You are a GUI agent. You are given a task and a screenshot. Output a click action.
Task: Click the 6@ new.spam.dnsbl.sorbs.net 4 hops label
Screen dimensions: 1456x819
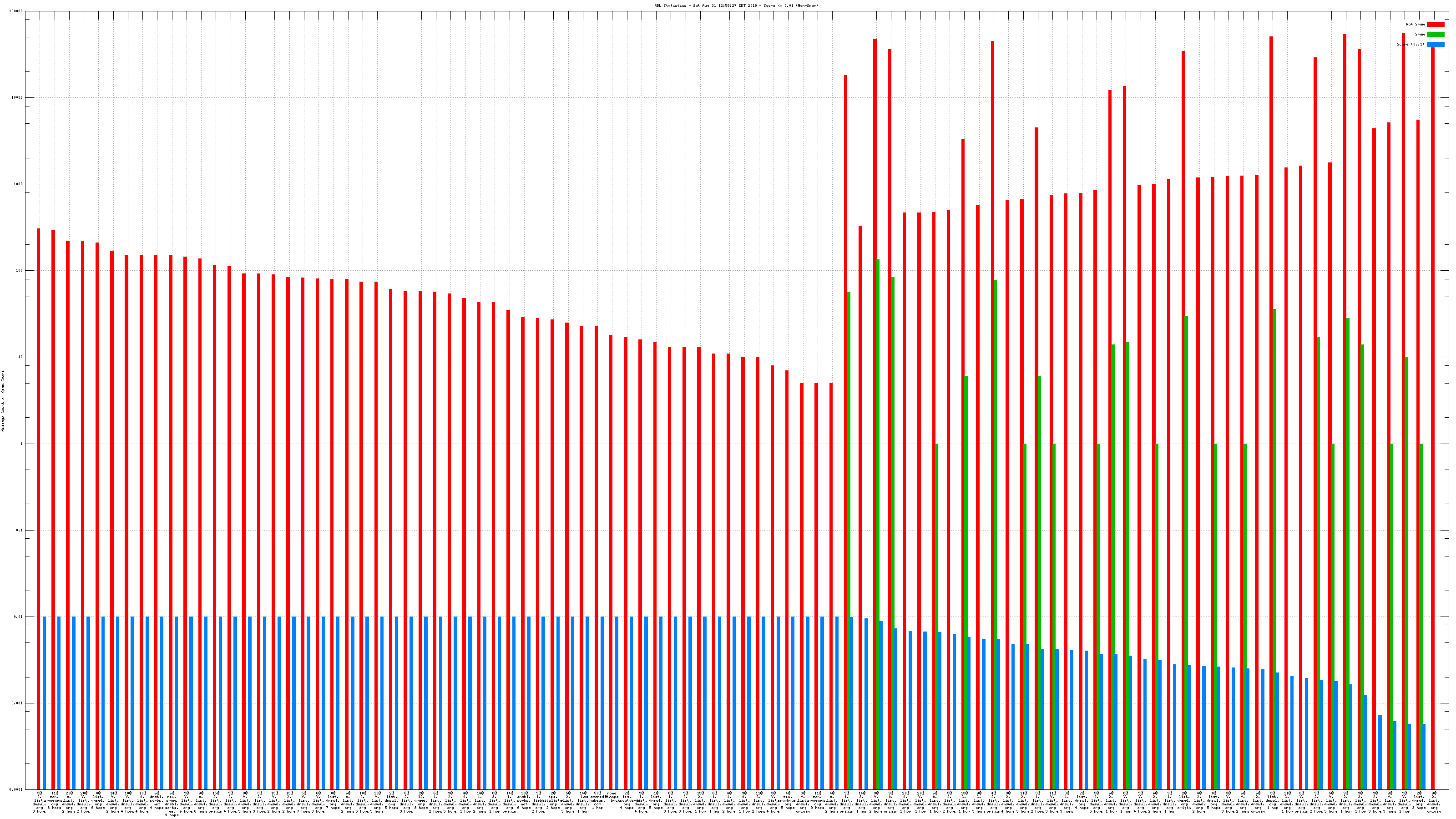point(172,804)
